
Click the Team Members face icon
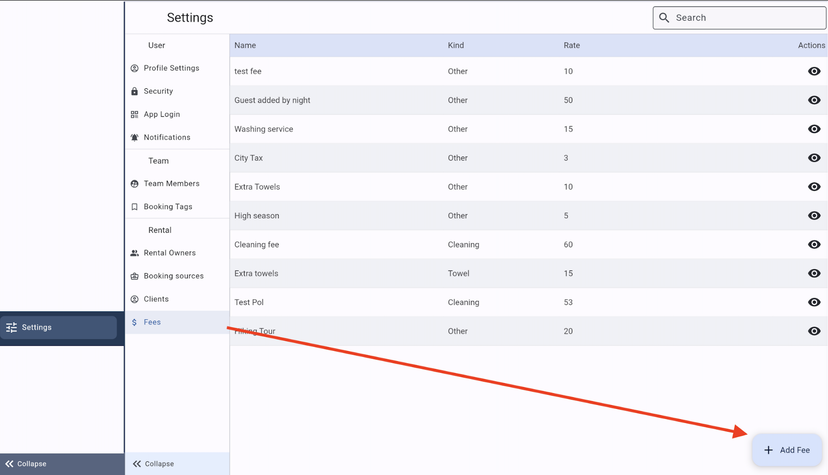(134, 184)
